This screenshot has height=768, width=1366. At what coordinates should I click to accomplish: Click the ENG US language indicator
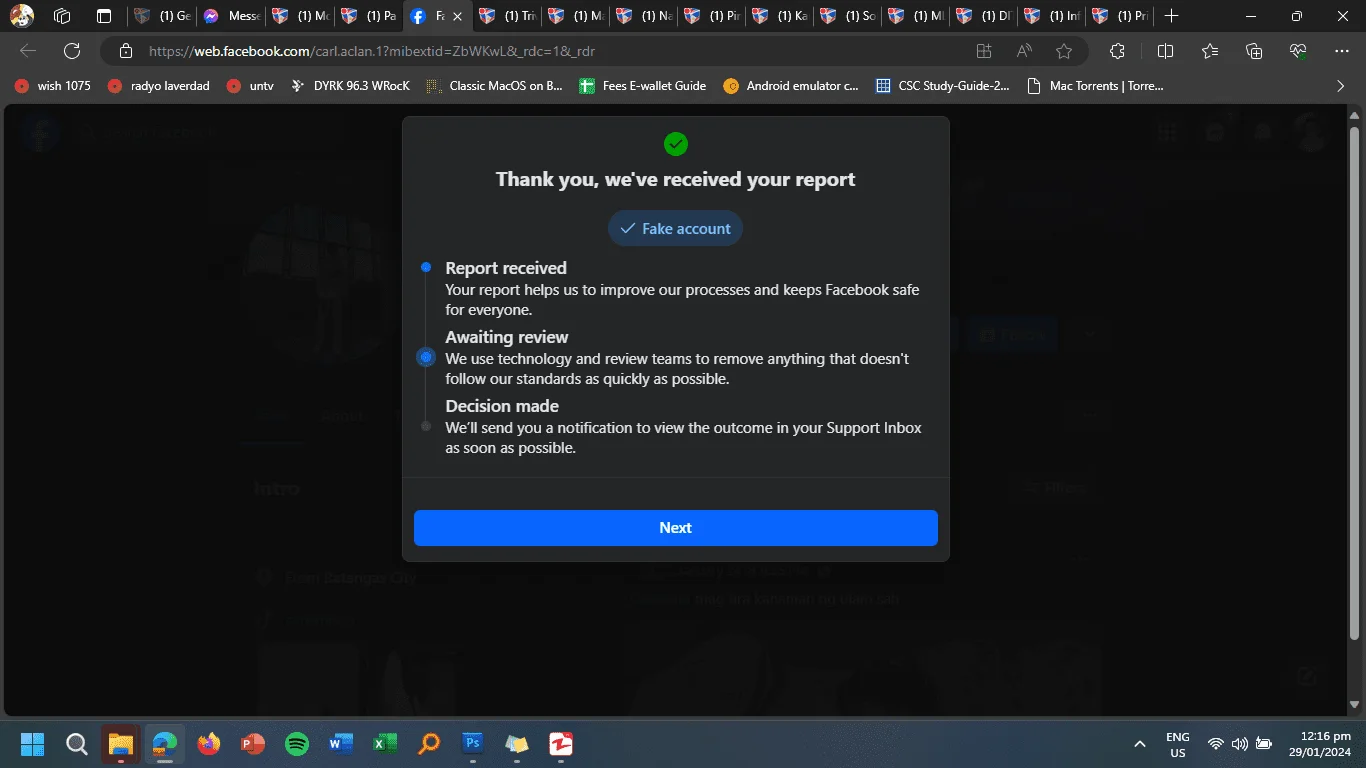(1178, 744)
